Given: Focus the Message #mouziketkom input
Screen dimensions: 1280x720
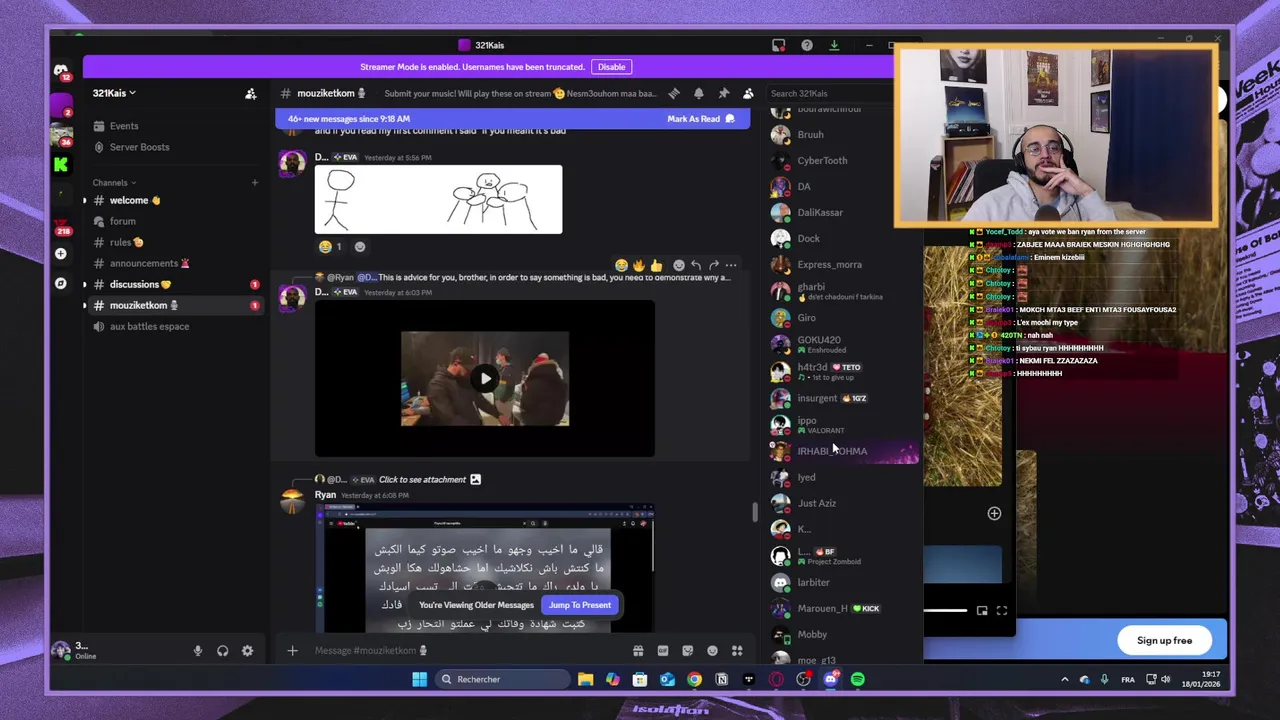Looking at the screenshot, I should coord(465,651).
